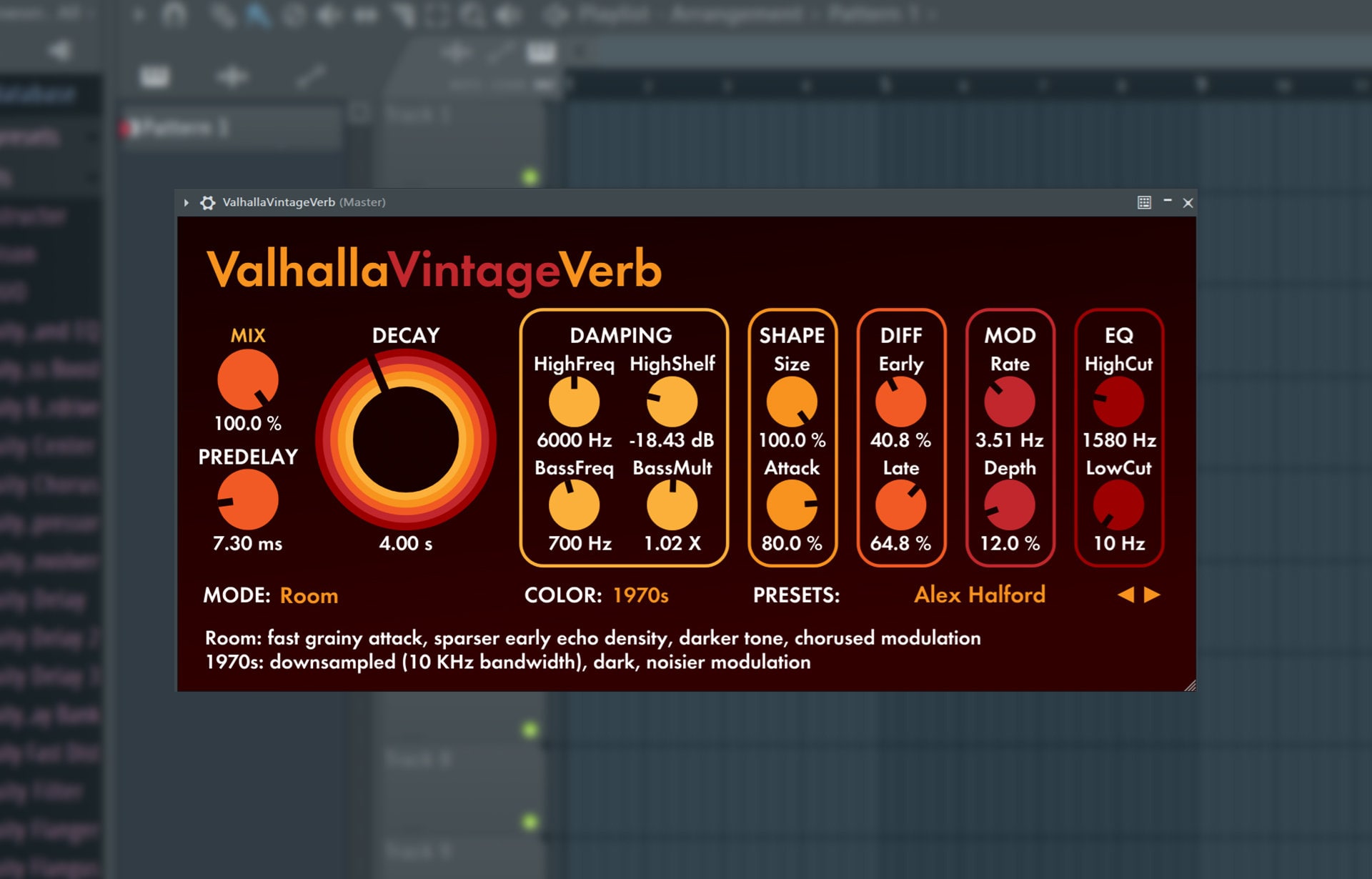Minimize the ValhallaVintageVerb window

1168,202
